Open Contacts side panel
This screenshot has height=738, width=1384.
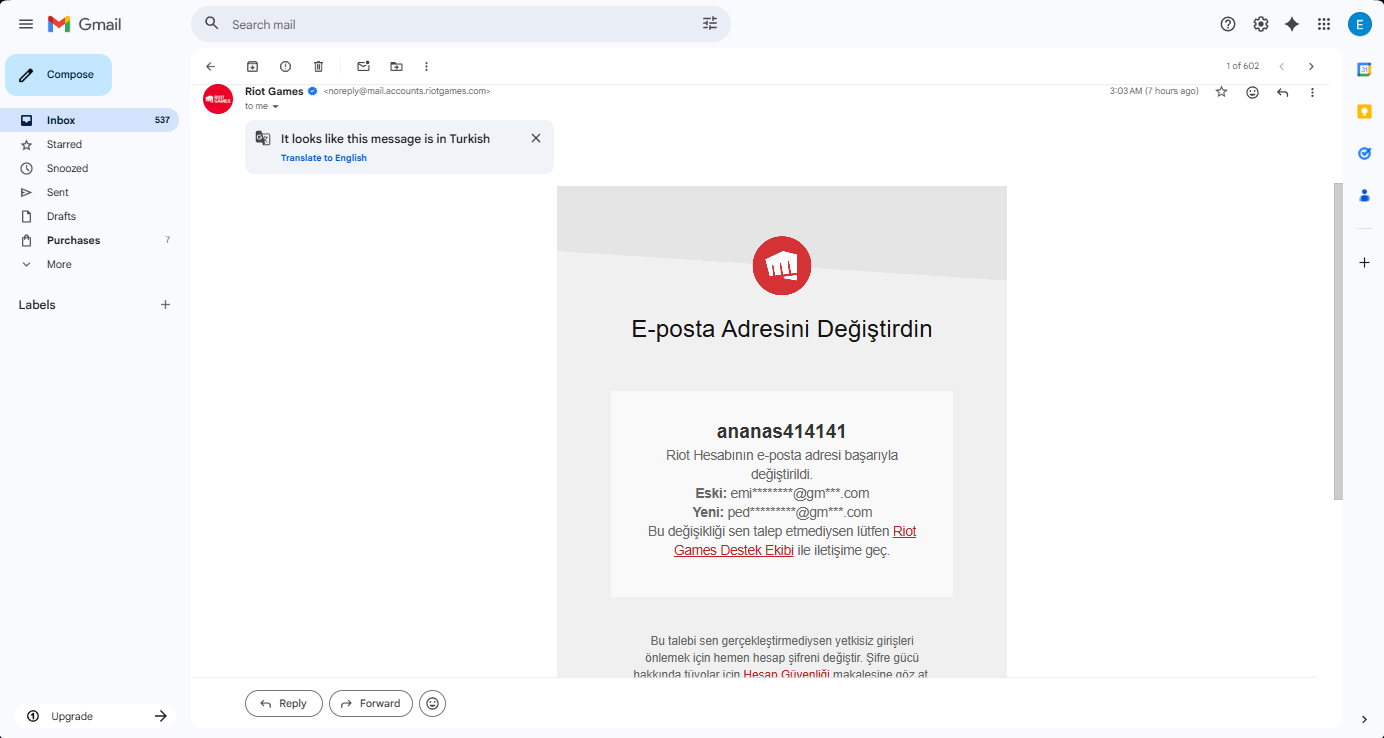tap(1364, 195)
